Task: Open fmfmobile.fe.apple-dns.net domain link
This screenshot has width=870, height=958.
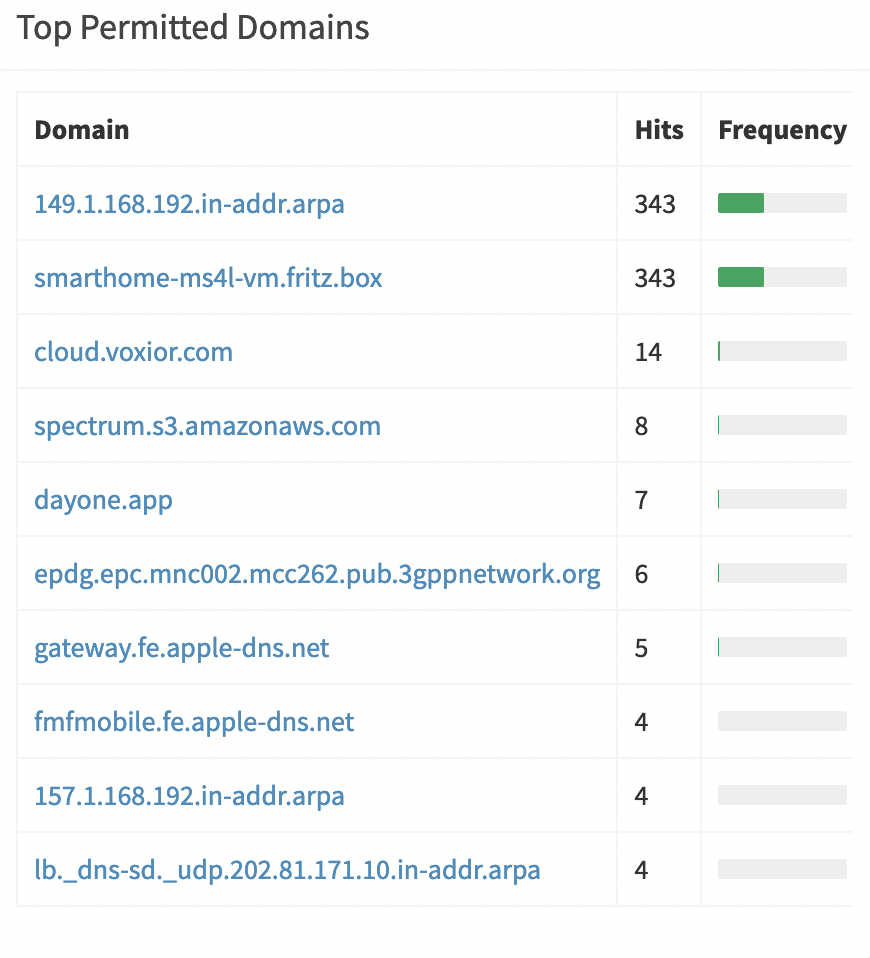Action: pos(194,722)
